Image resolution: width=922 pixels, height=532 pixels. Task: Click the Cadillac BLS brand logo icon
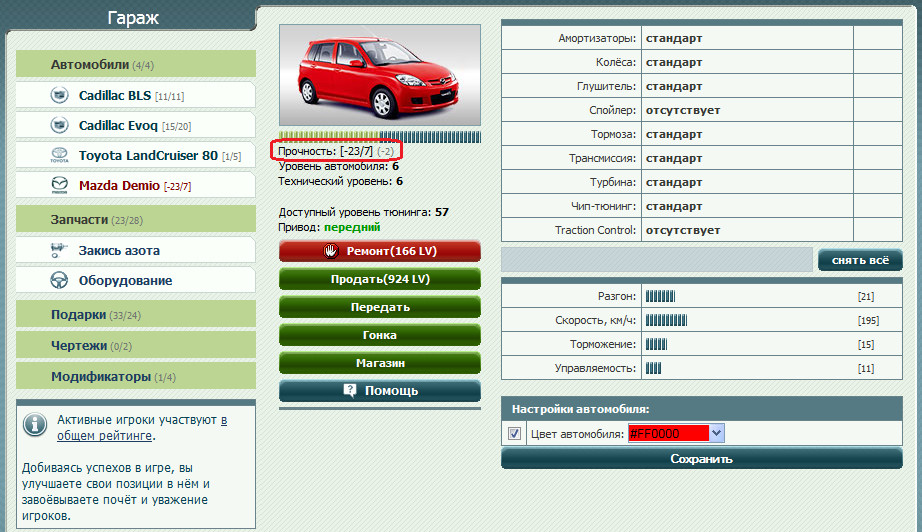(x=59, y=95)
